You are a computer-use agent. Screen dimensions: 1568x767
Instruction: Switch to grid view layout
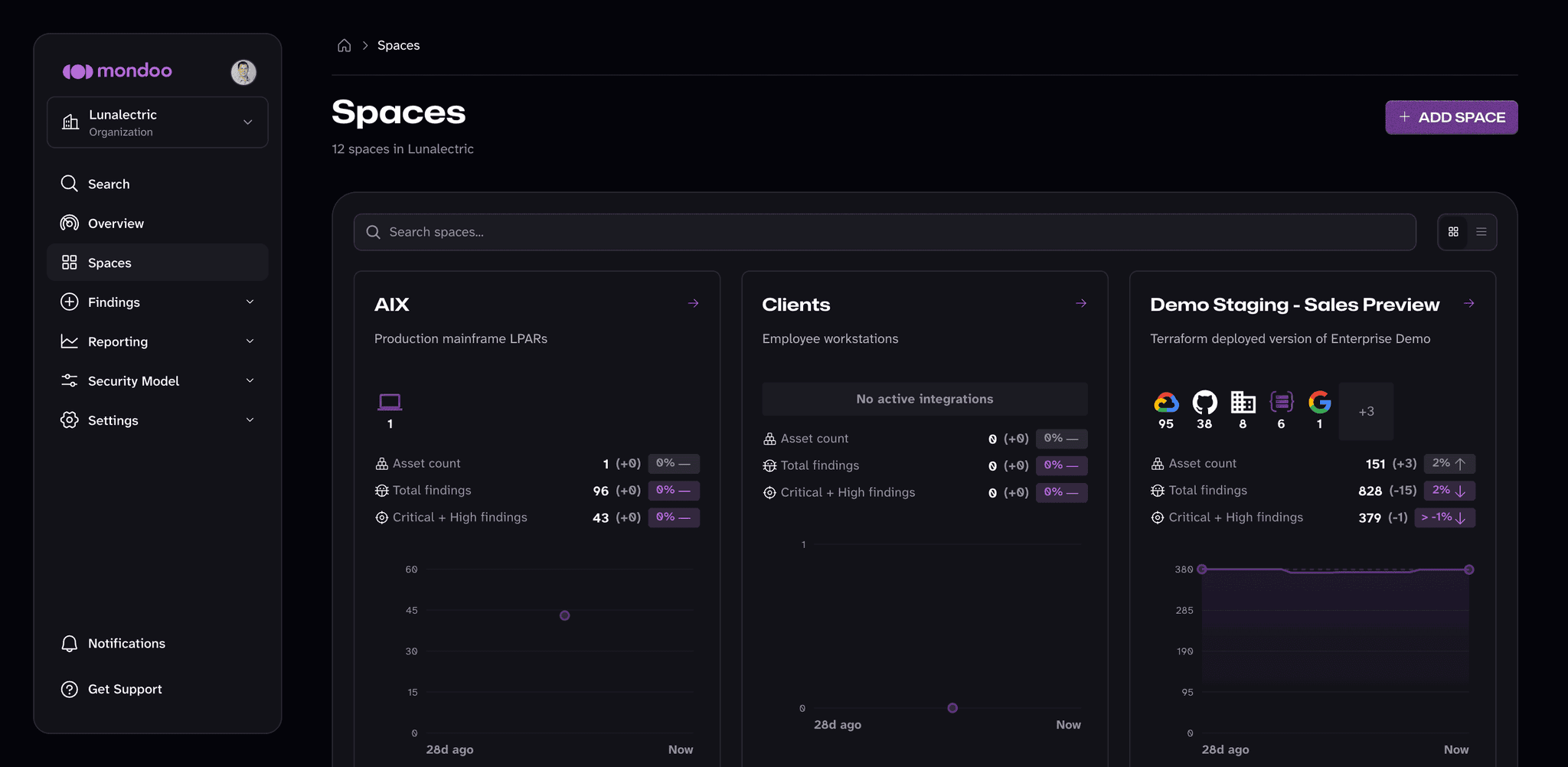pos(1453,232)
